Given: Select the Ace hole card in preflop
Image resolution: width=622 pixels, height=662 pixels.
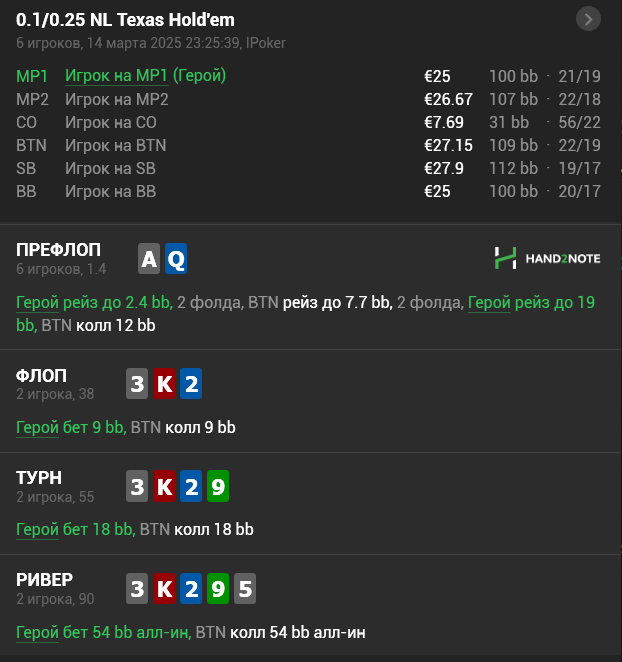Looking at the screenshot, I should tap(149, 258).
